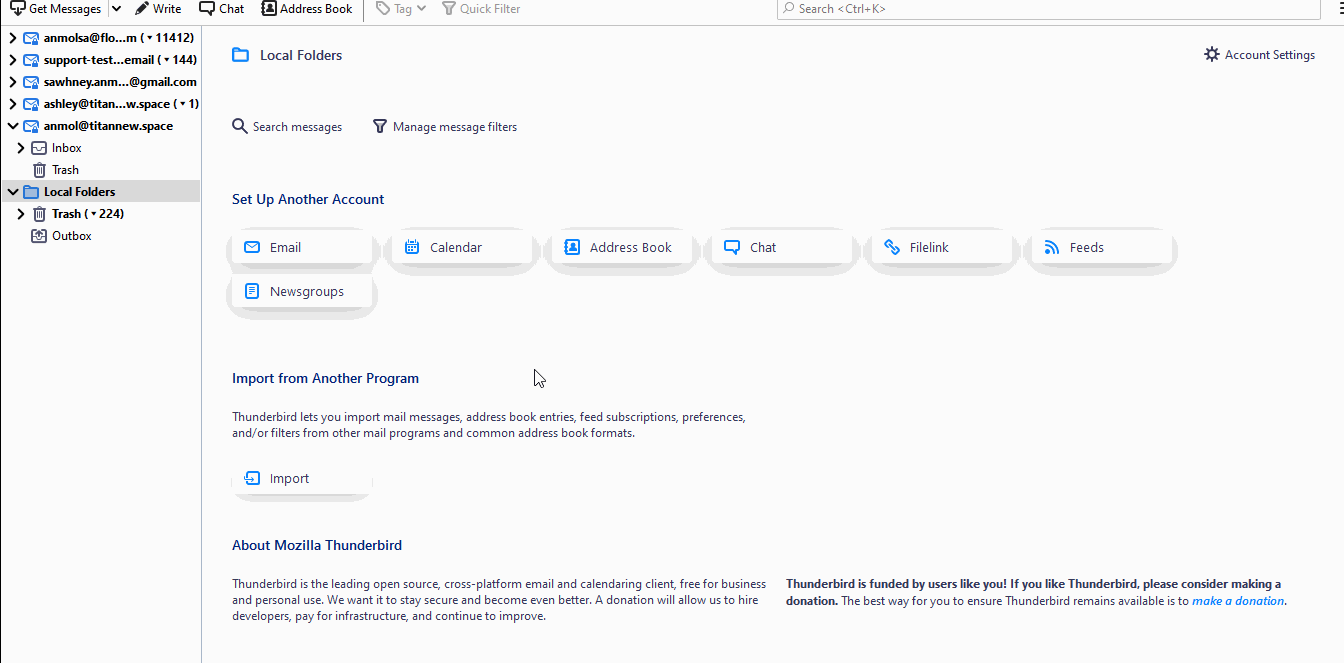Click the Outbox folder icon

[39, 236]
